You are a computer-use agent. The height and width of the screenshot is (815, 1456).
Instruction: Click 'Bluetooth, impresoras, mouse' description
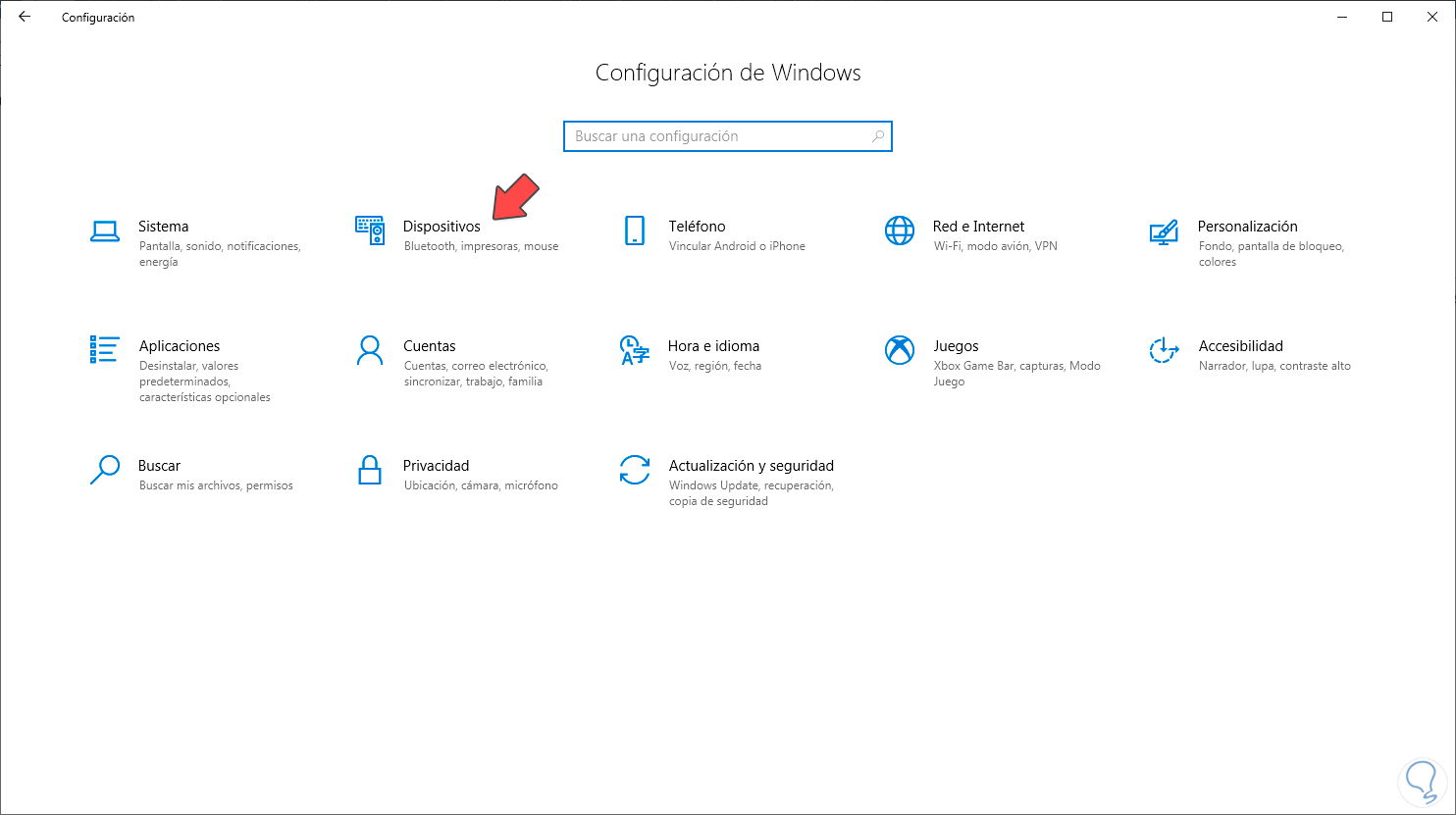tap(482, 246)
